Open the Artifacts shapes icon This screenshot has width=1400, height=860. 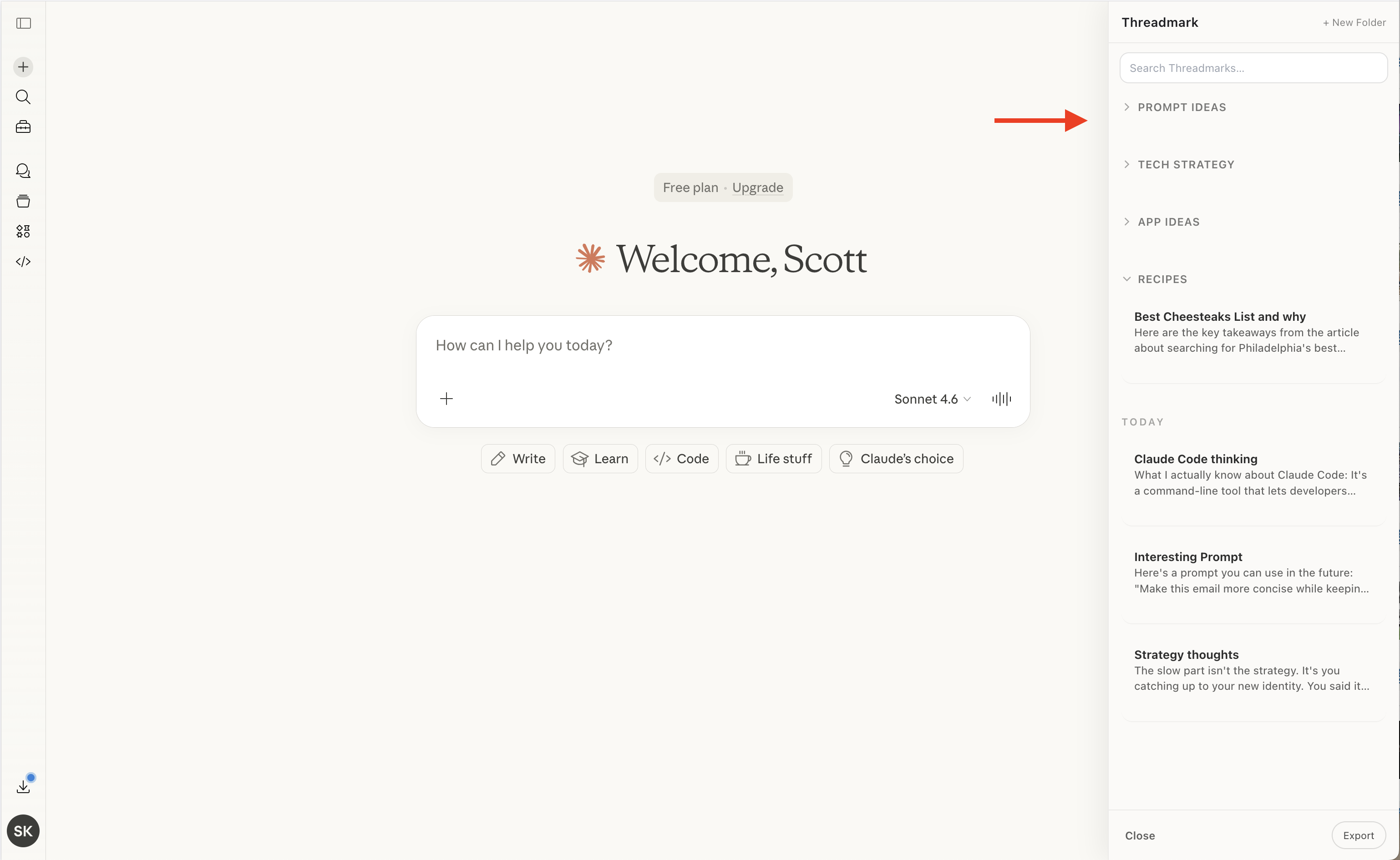23,231
